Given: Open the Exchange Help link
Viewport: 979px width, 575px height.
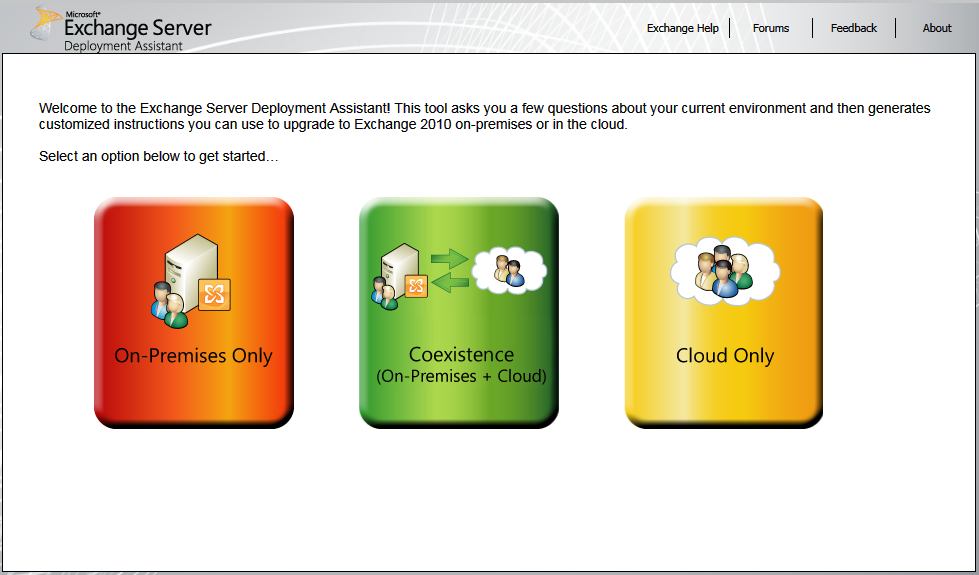Looking at the screenshot, I should (x=682, y=28).
